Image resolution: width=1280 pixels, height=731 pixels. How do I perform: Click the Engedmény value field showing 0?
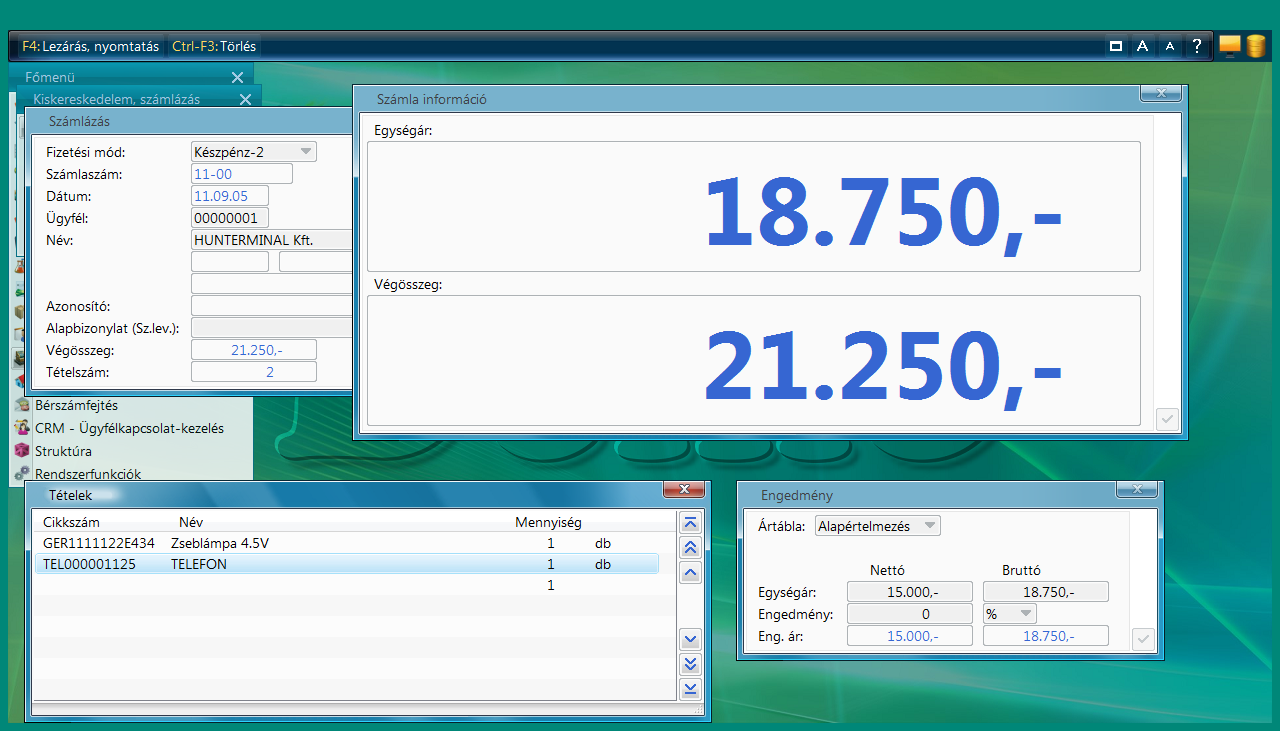pyautogui.click(x=910, y=614)
